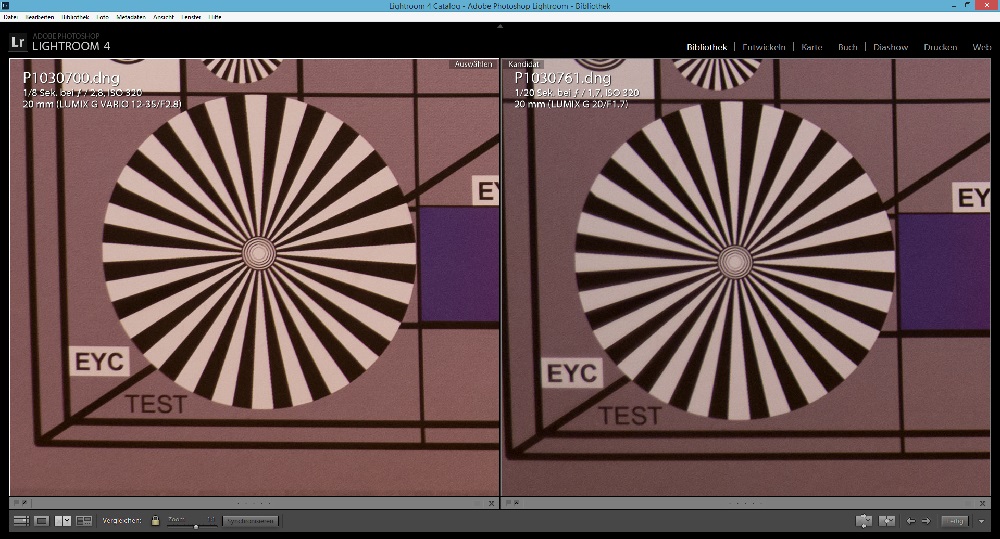Click the Lr identity plate logo
Image resolution: width=1000 pixels, height=539 pixels.
pos(18,43)
